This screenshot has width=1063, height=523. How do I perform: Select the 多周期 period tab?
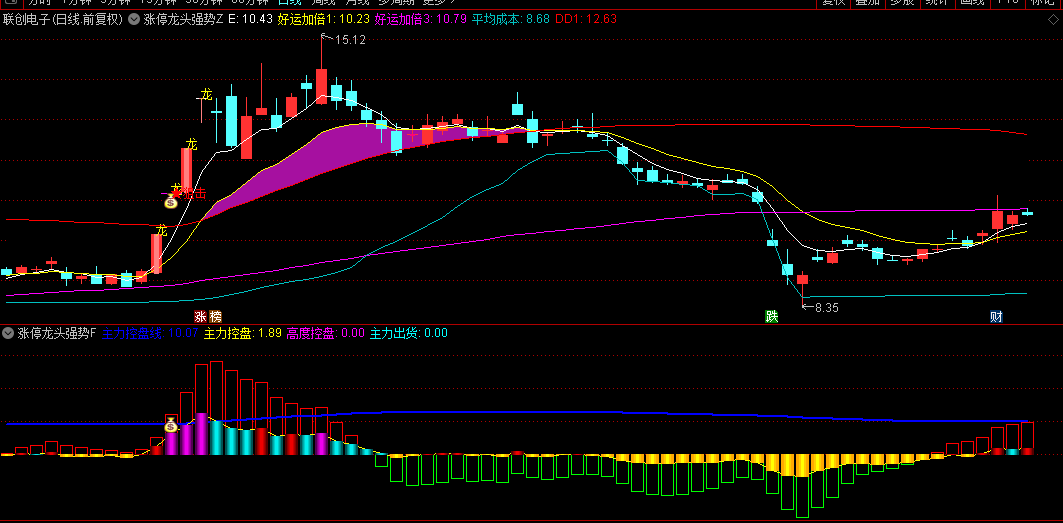[x=397, y=2]
